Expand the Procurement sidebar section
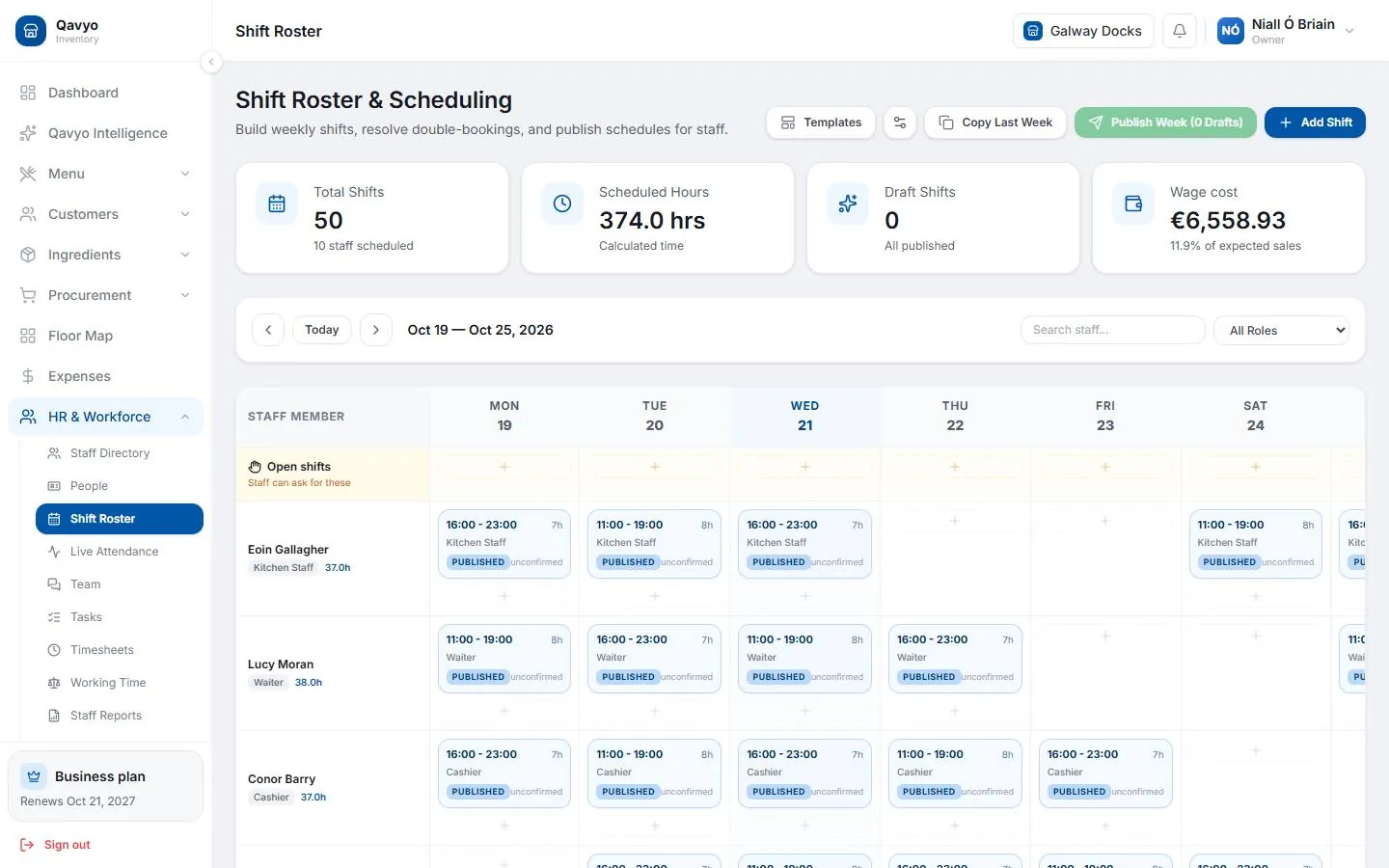Screen dimensions: 1389x868 (105, 295)
